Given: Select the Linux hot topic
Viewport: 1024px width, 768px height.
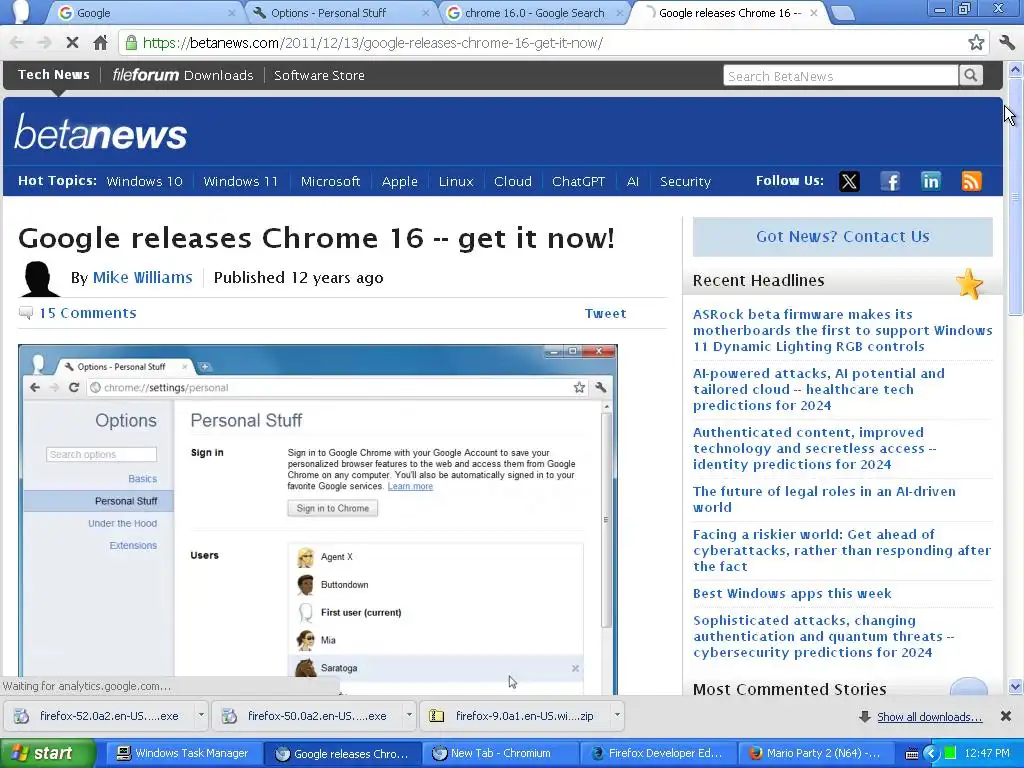Looking at the screenshot, I should (456, 182).
